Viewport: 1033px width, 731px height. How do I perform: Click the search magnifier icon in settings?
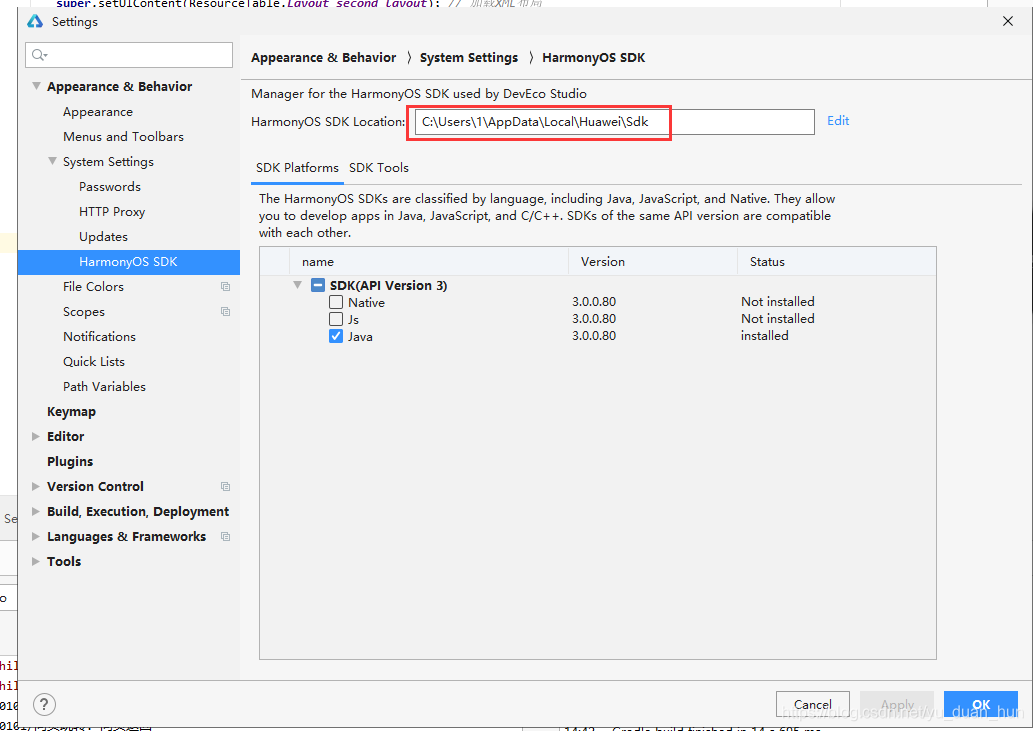[40, 55]
